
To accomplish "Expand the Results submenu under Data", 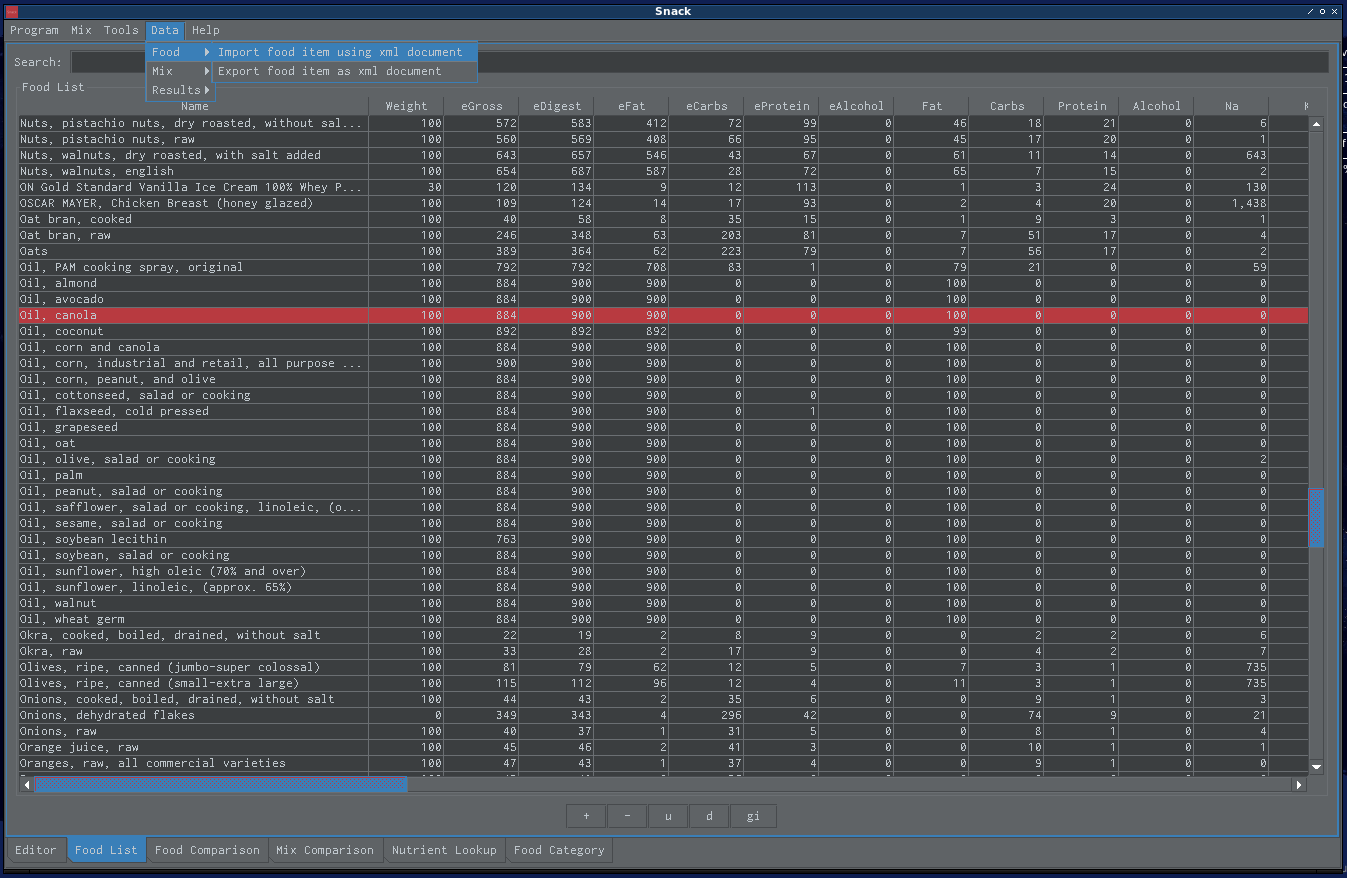I will (180, 90).
